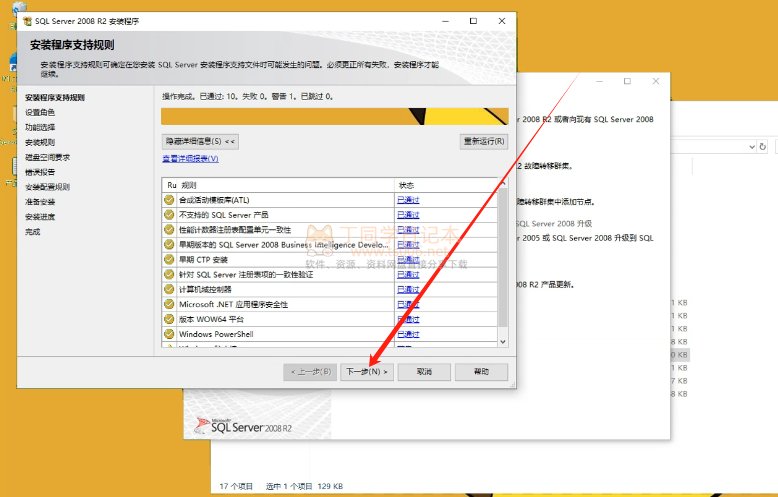This screenshot has width=778, height=497.
Task: Select the 磁盘空间要求 step in the sidebar
Action: [x=48, y=157]
